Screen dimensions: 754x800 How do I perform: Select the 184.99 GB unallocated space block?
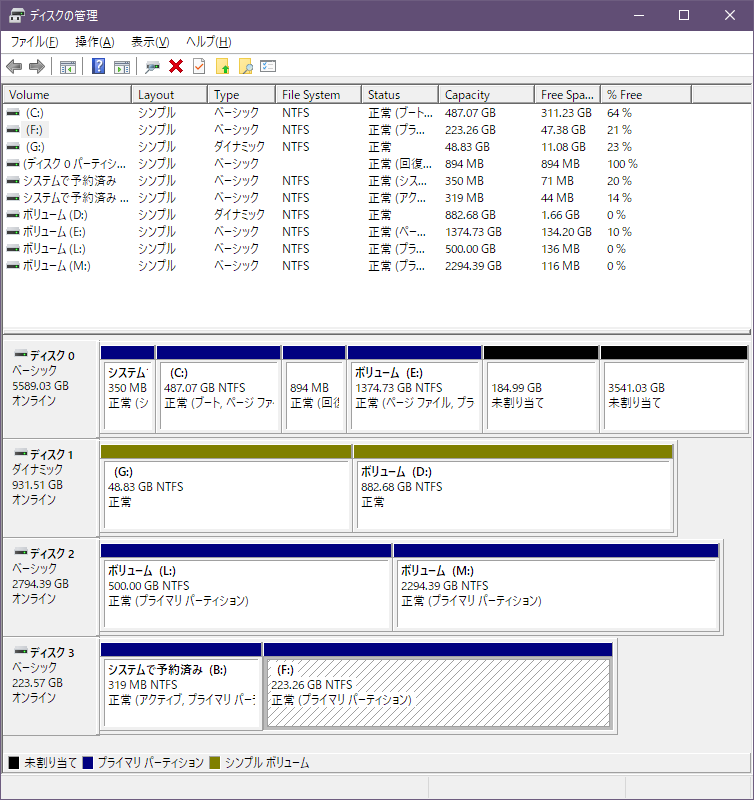pyautogui.click(x=541, y=389)
